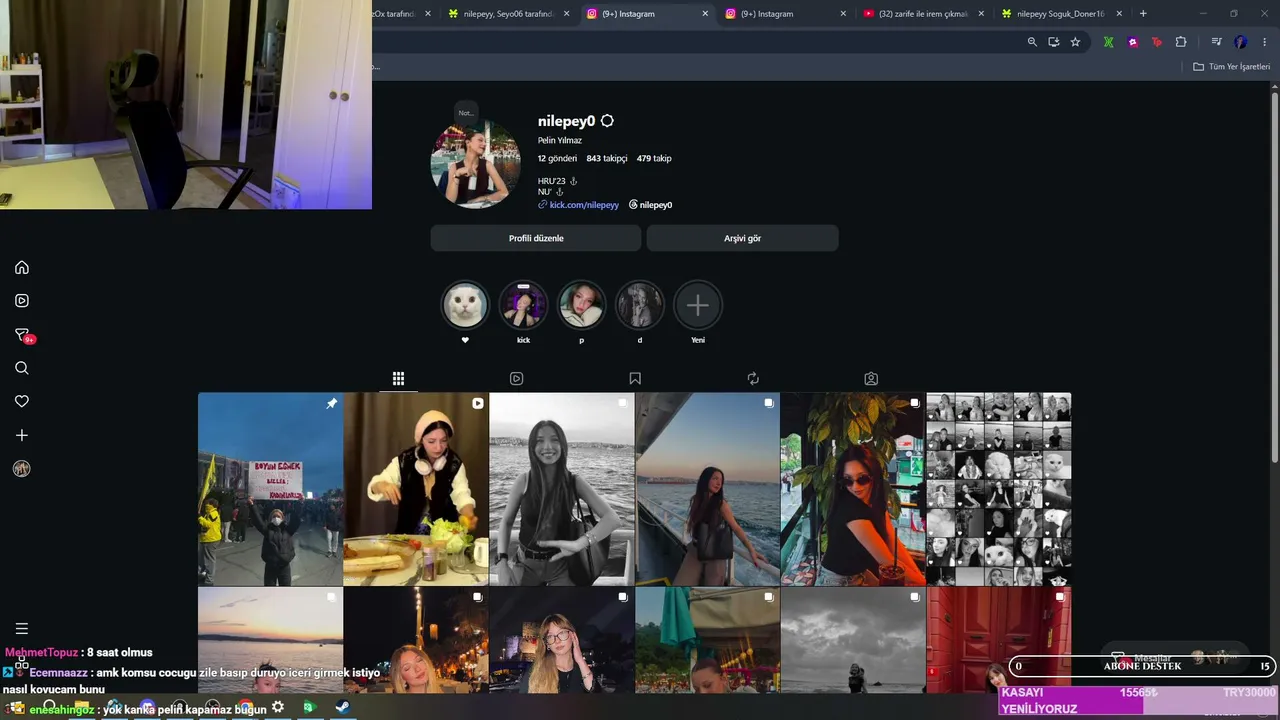
Task: Click the Profili düzenle button
Action: click(x=536, y=238)
